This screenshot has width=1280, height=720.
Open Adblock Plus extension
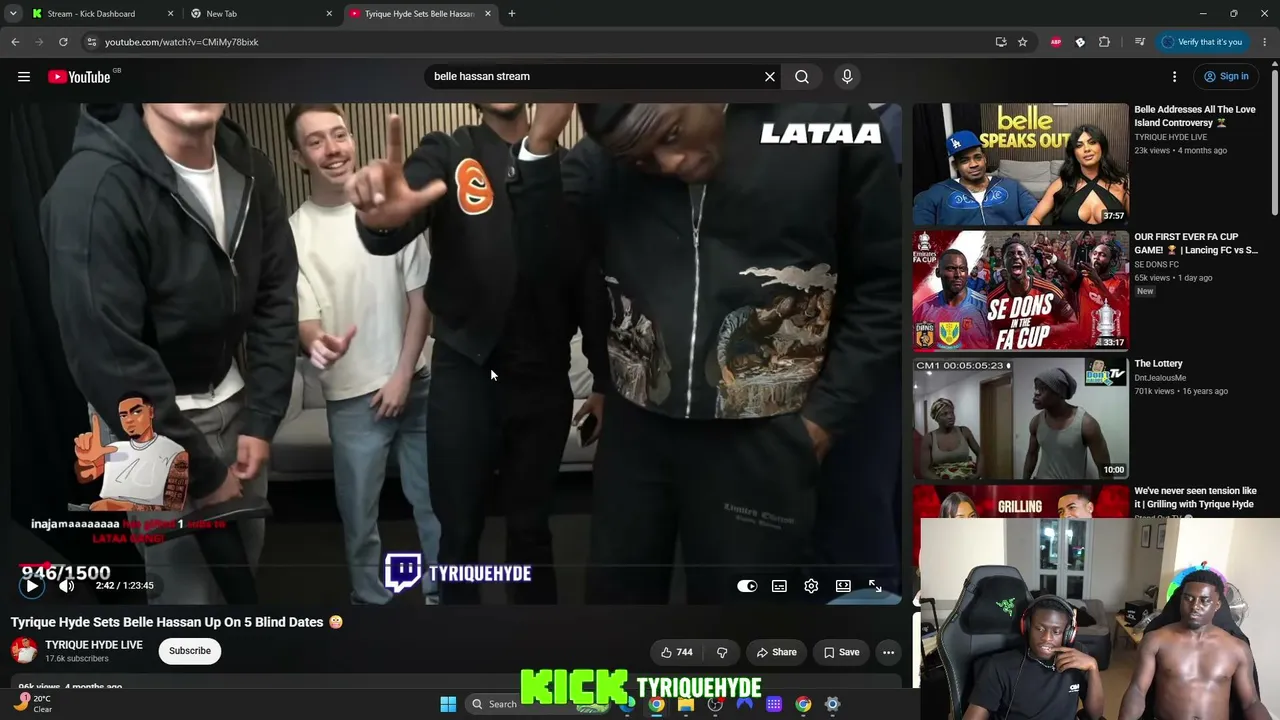(1056, 42)
